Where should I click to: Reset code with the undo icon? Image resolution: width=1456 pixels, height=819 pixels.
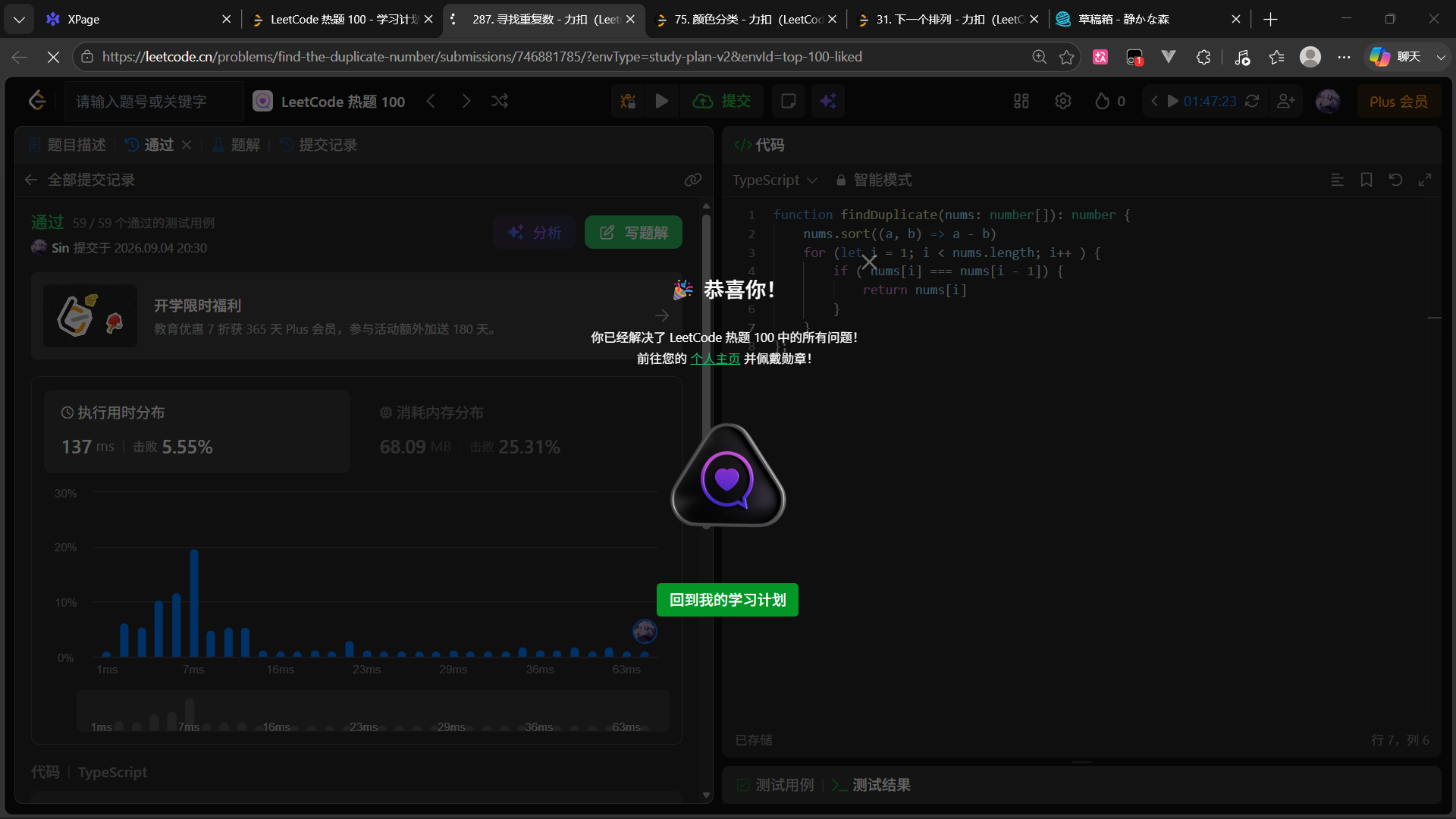(x=1395, y=180)
